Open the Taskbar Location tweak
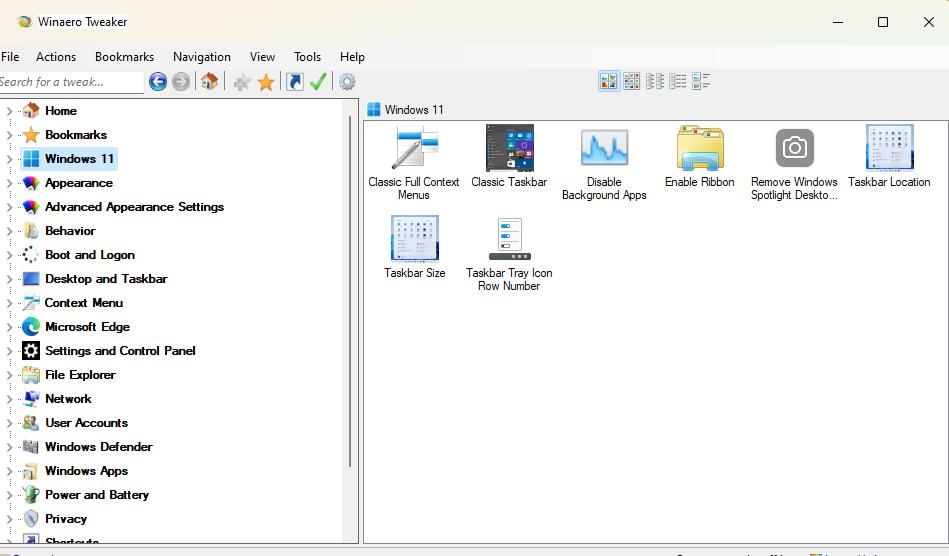The image size is (949, 556). (x=889, y=157)
